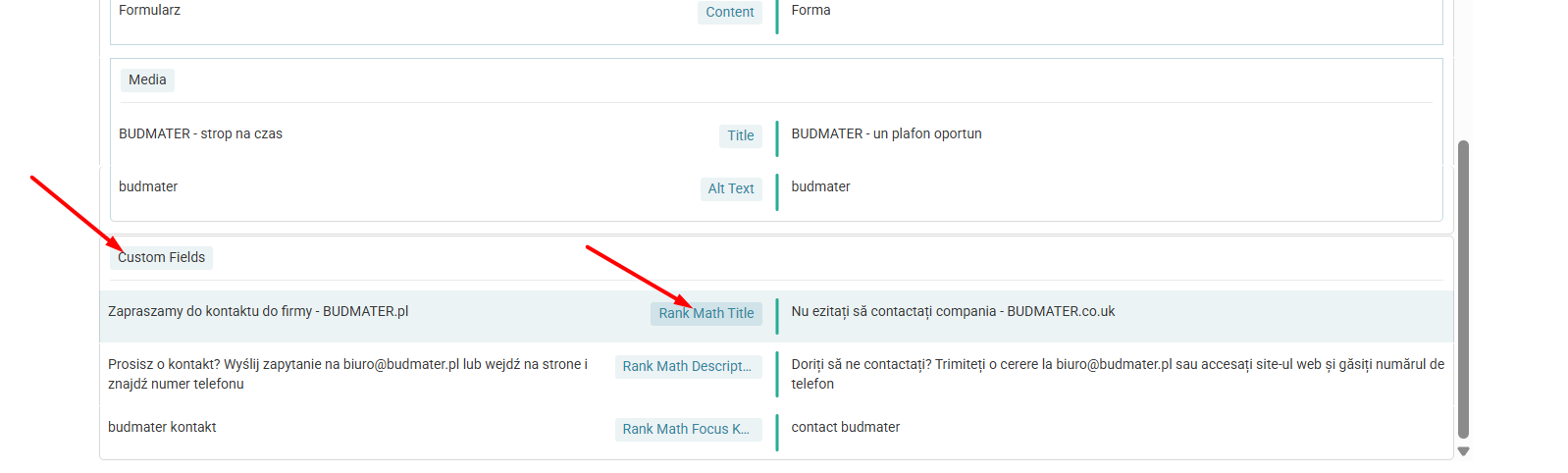Edit the translation 'Forma'
Viewport: 1568px width, 473px height.
click(810, 10)
